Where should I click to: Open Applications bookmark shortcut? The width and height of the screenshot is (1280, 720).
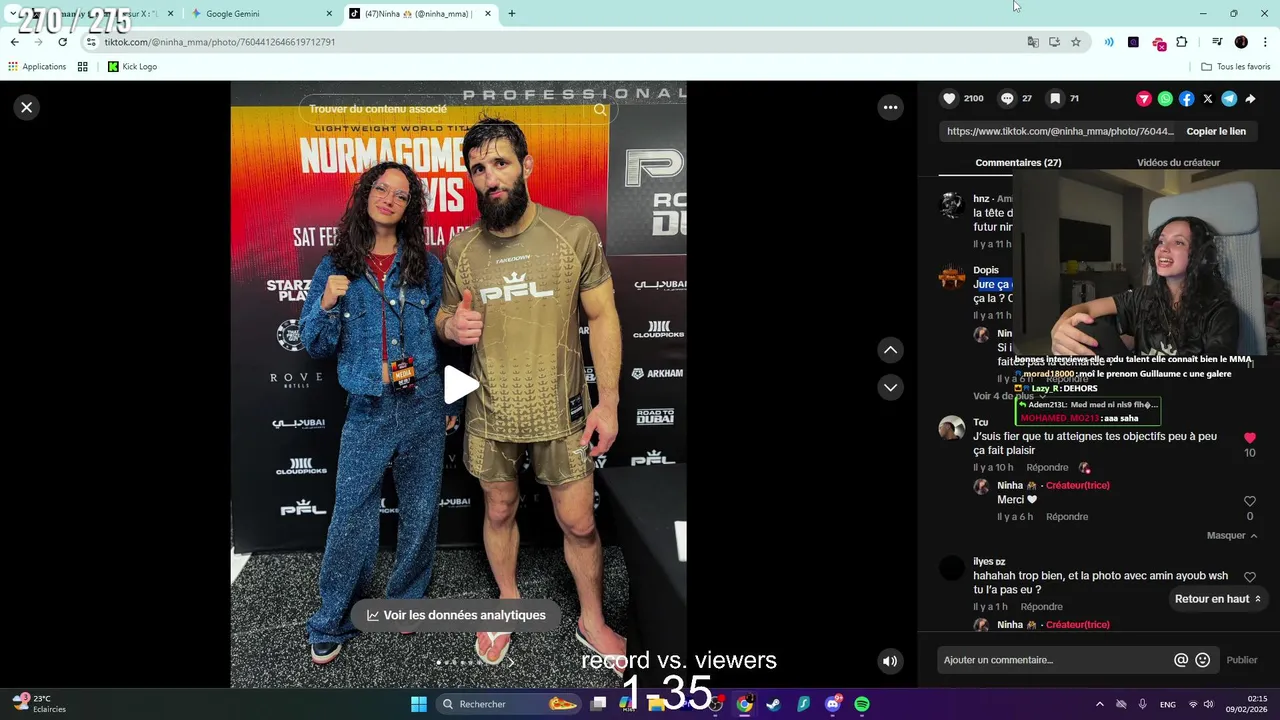pos(37,67)
